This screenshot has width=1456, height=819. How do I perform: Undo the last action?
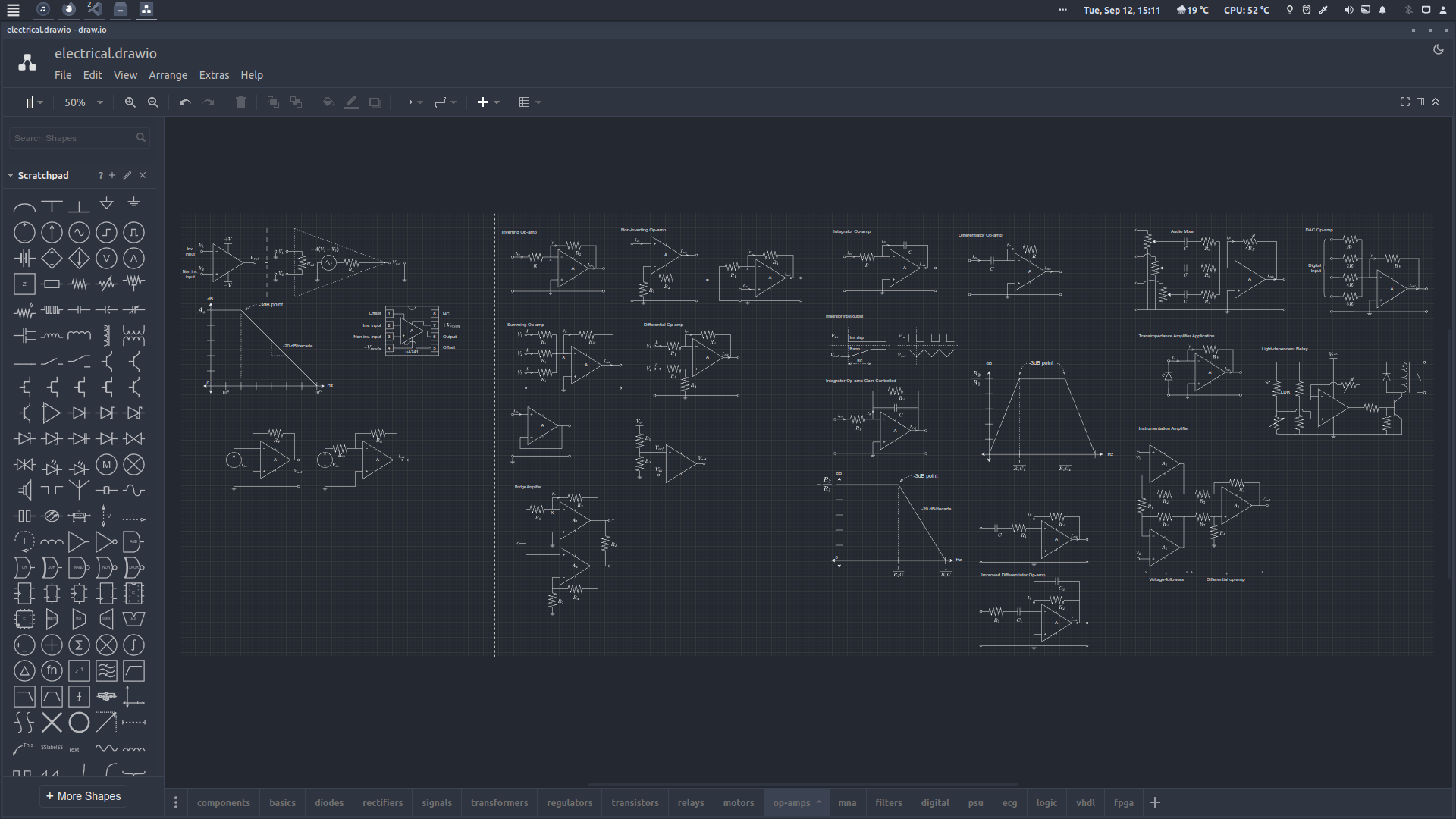(185, 102)
